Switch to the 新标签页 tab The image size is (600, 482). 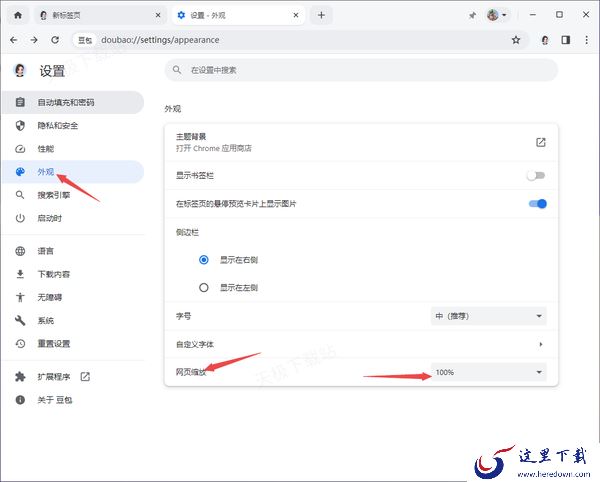100,15
